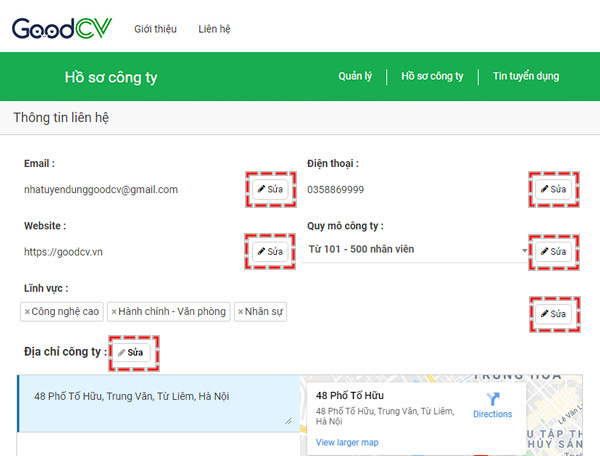
Task: Open the Tin tuyển dụng tab
Action: tap(526, 76)
